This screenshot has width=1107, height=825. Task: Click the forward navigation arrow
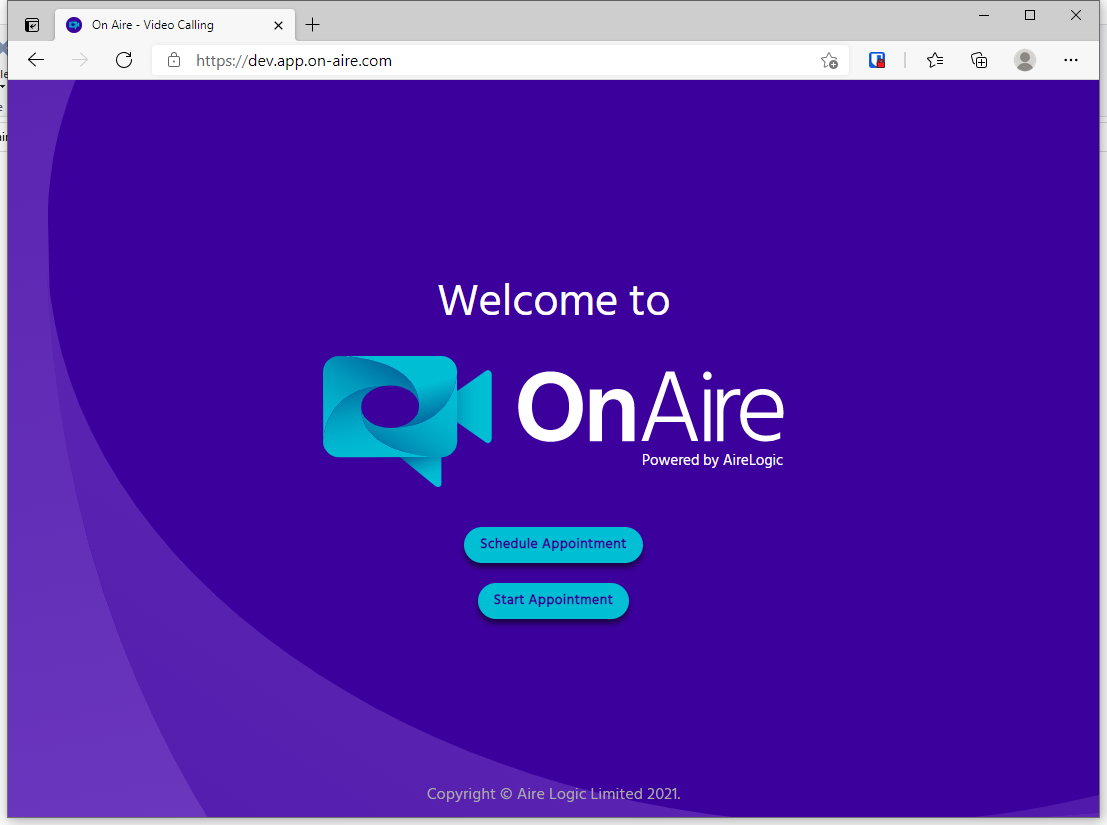[80, 60]
